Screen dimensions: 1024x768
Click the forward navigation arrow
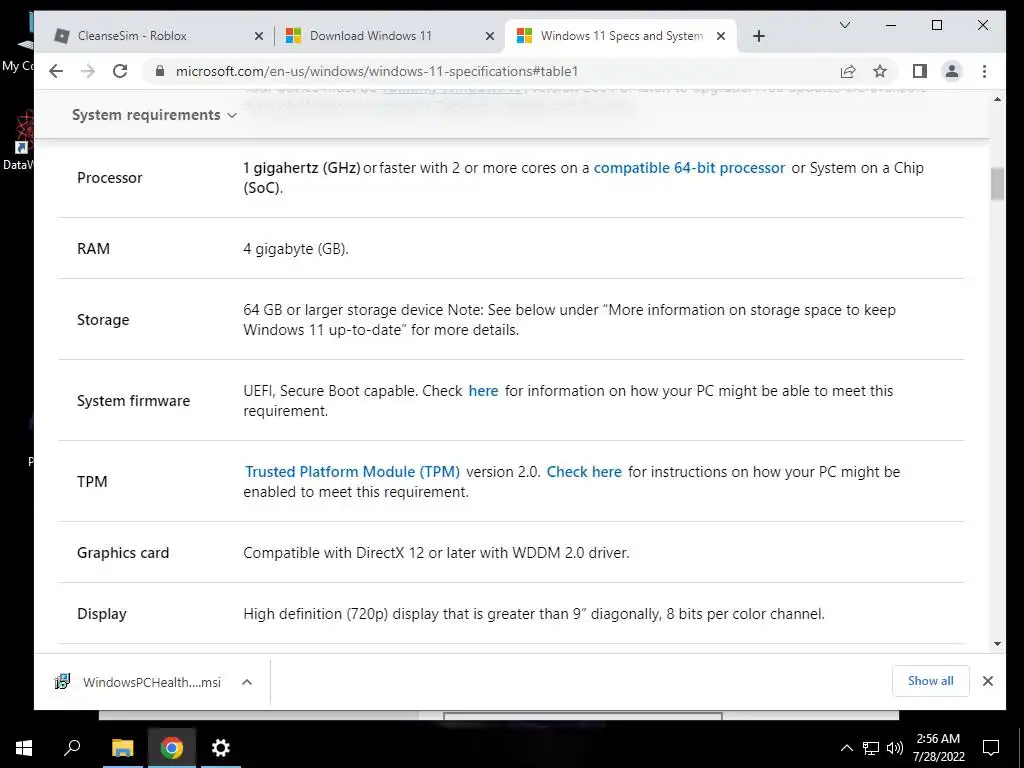(x=88, y=71)
